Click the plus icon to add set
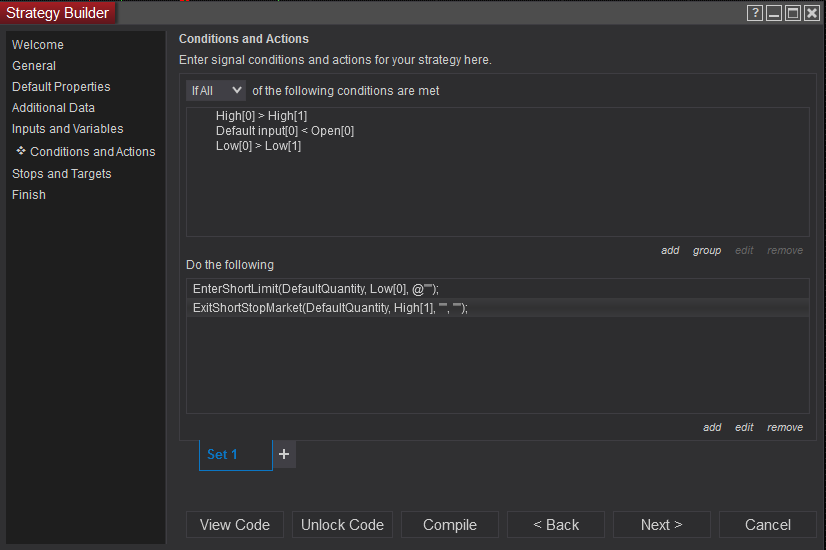Image resolution: width=826 pixels, height=550 pixels. (284, 454)
